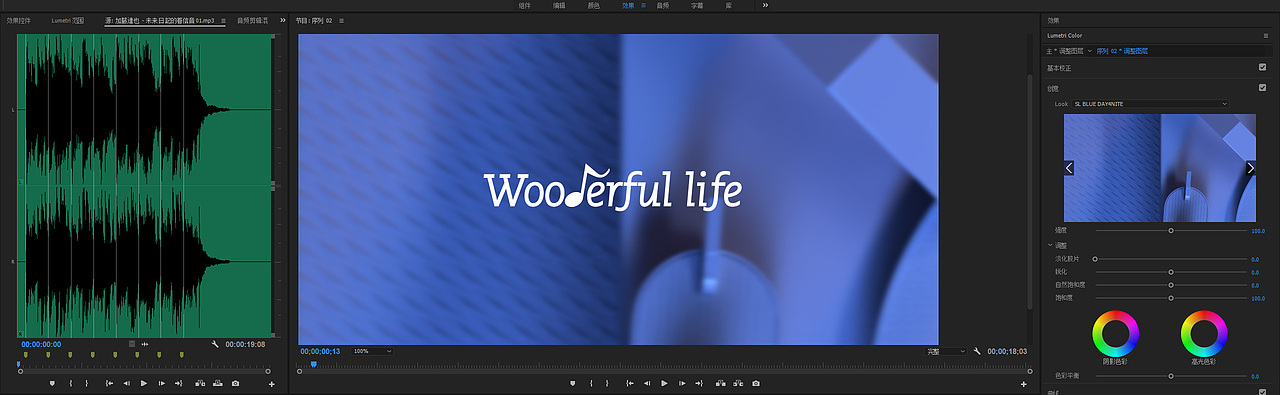Go to In point in Program monitor
This screenshot has height=395, width=1280.
click(629, 383)
